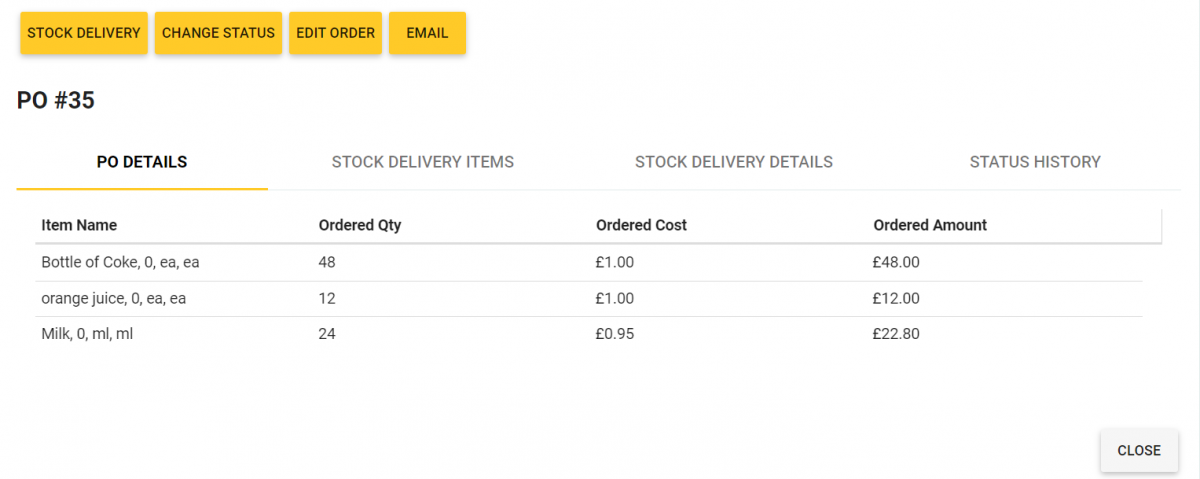Open the Stock Delivery Details tab
Screen dimensions: 1200x479
point(734,162)
